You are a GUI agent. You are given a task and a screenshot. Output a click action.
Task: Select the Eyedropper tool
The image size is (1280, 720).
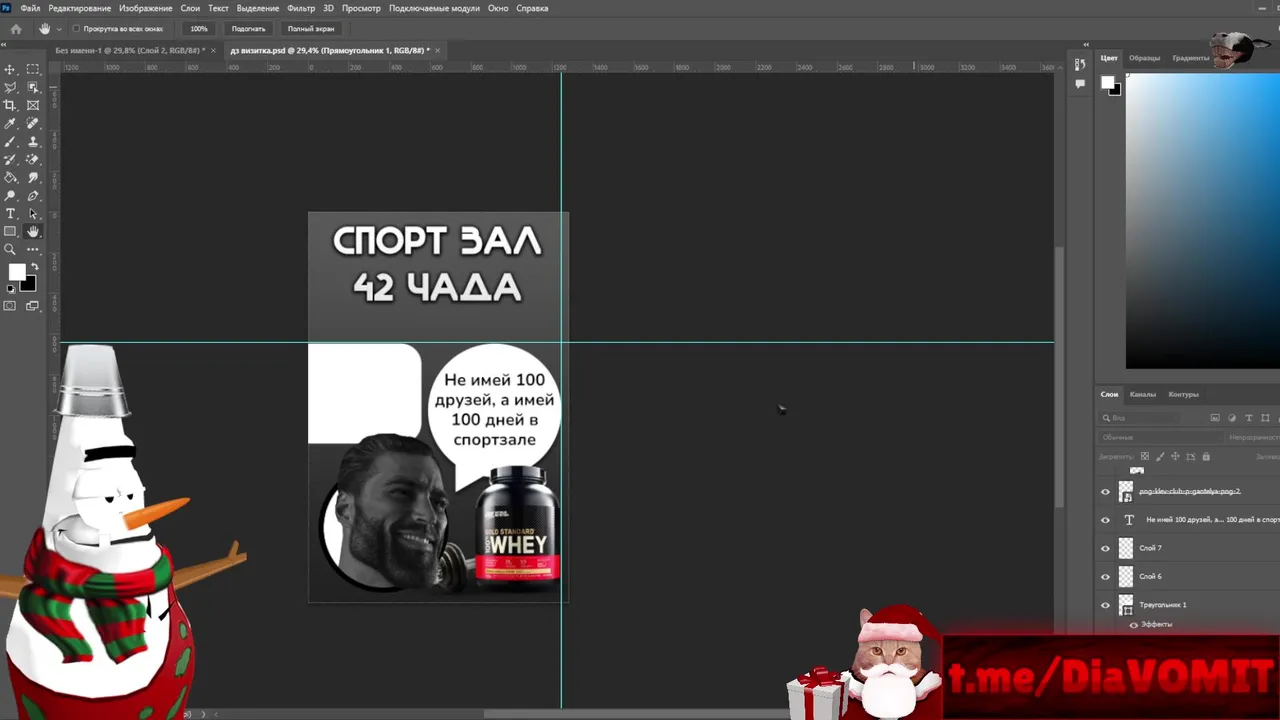(x=10, y=123)
